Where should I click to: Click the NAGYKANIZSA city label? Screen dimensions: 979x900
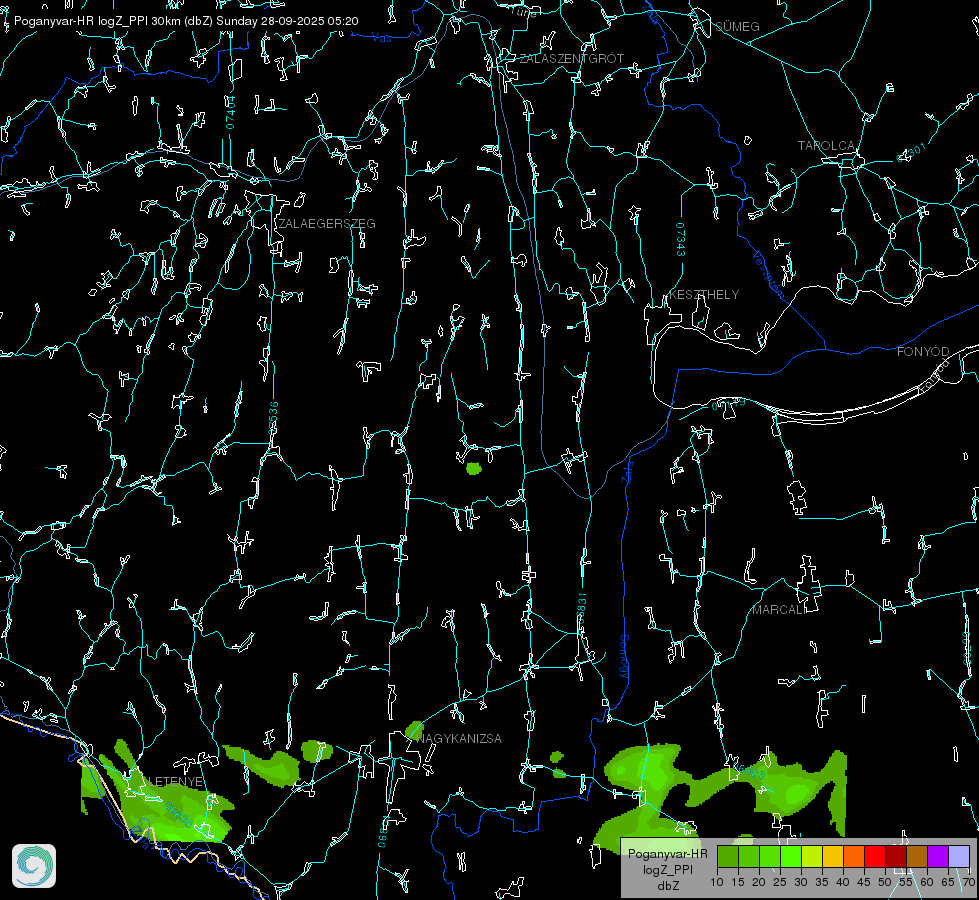[x=459, y=739]
